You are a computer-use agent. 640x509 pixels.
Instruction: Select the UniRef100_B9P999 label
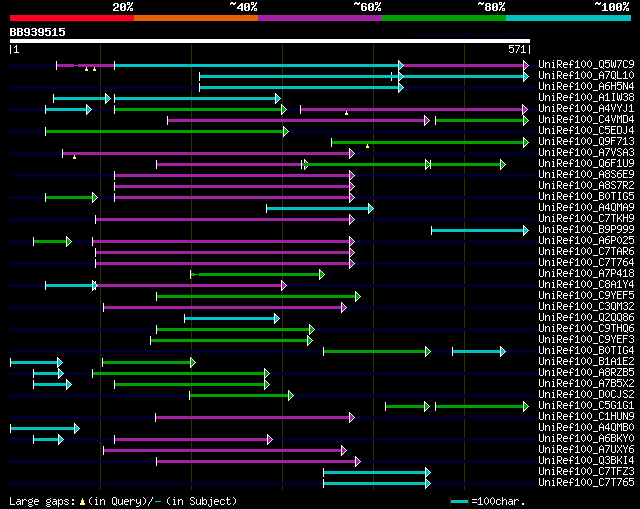(586, 229)
